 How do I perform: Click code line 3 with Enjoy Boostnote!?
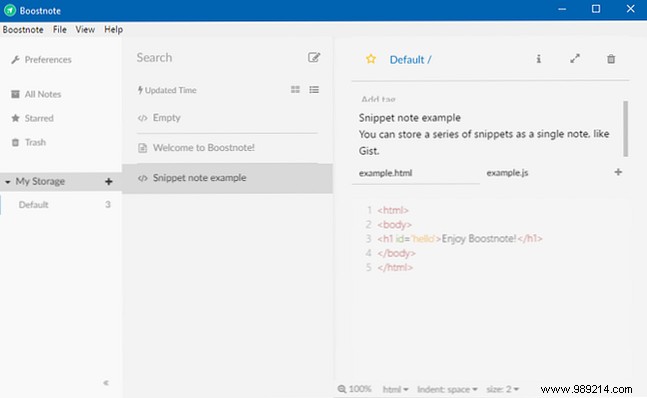[459, 239]
